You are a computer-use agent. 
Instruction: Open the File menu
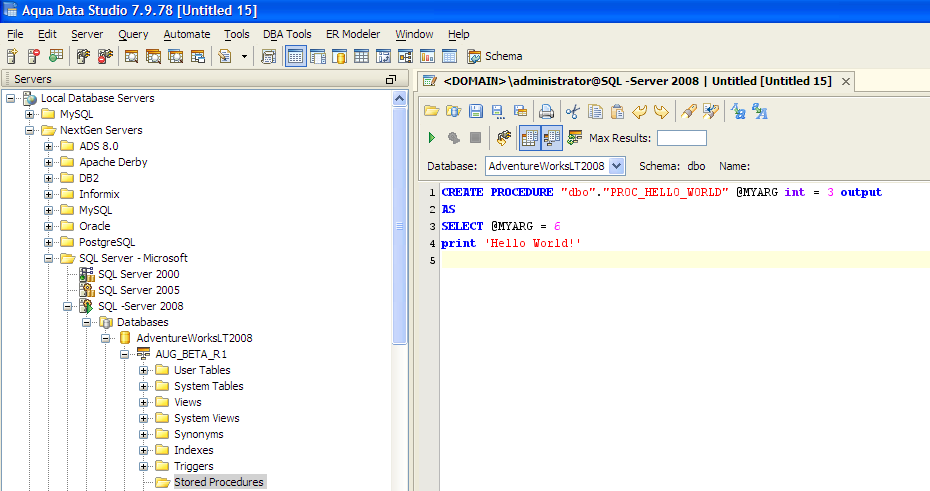pos(15,34)
